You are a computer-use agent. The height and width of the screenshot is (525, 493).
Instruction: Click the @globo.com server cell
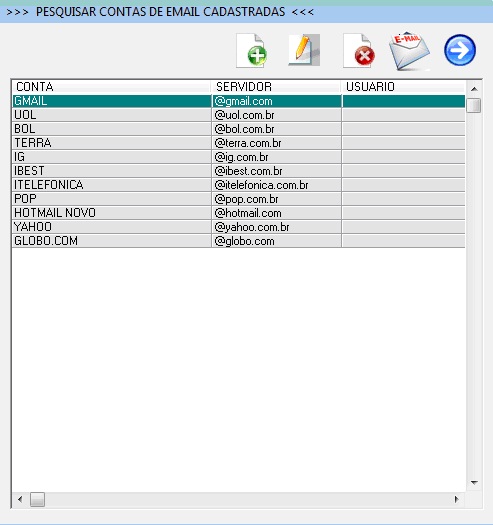(x=277, y=241)
